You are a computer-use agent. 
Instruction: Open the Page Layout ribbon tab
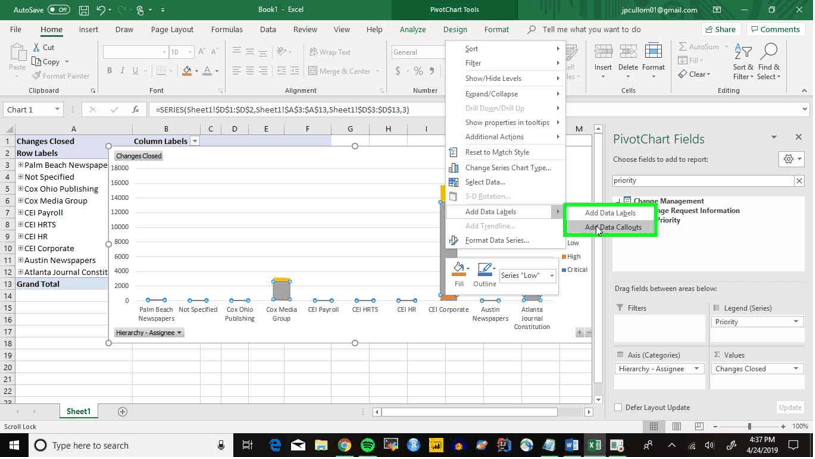172,30
